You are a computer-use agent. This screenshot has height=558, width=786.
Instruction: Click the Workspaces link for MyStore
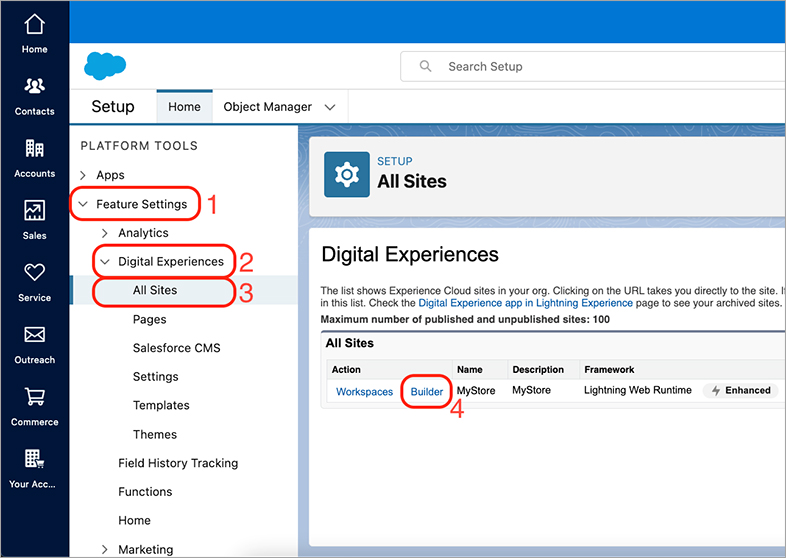tap(364, 392)
